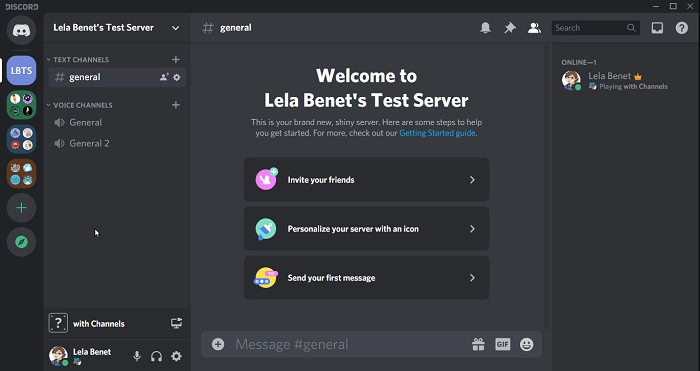Open the help icon

point(682,28)
